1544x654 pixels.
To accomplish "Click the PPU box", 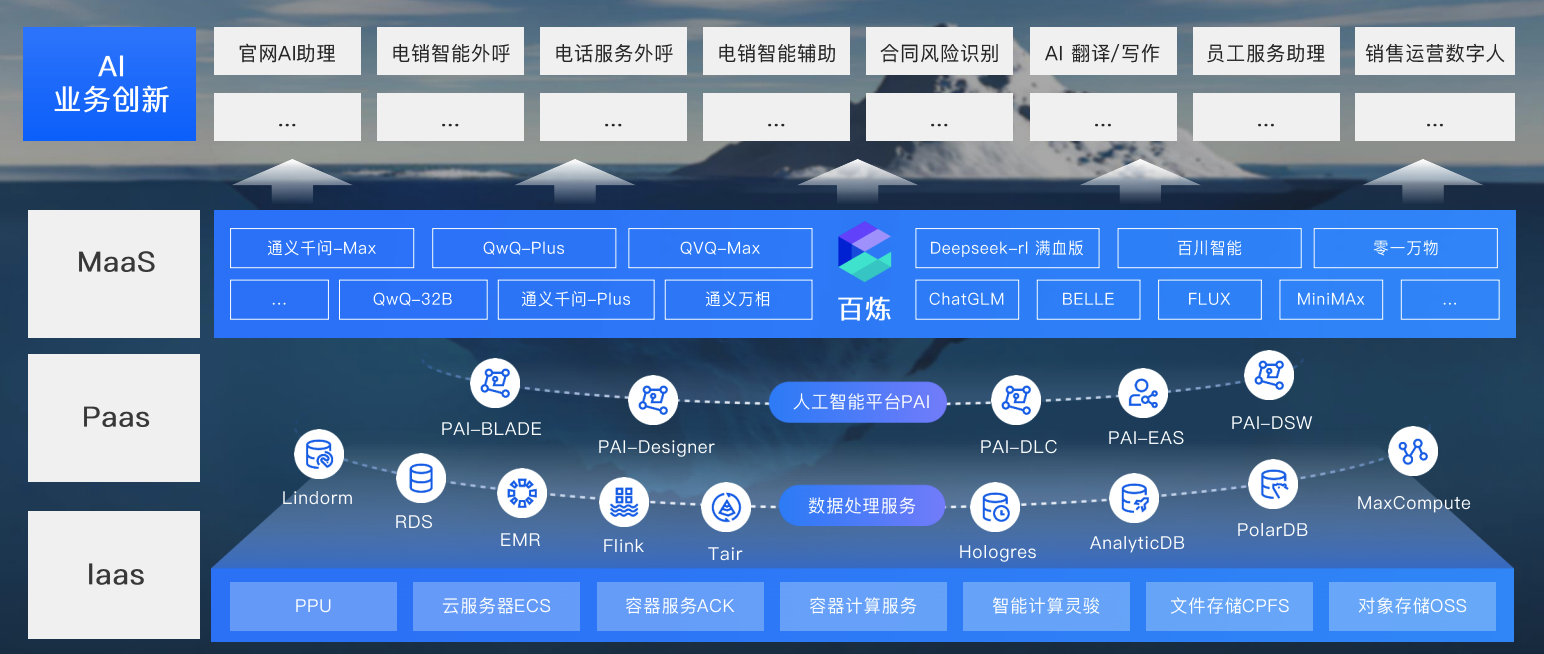I will (313, 606).
